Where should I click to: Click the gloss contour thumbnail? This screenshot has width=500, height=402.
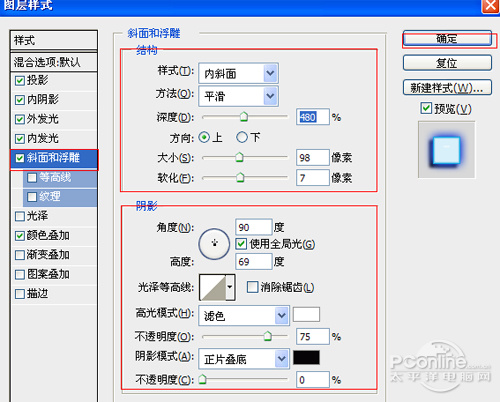coord(213,287)
